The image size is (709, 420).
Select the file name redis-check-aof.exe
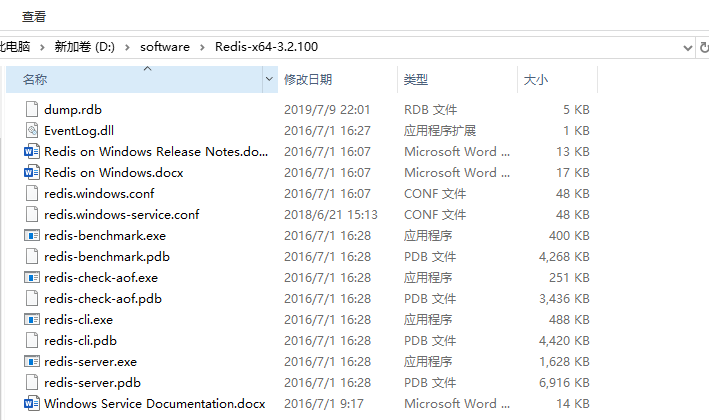coord(101,278)
